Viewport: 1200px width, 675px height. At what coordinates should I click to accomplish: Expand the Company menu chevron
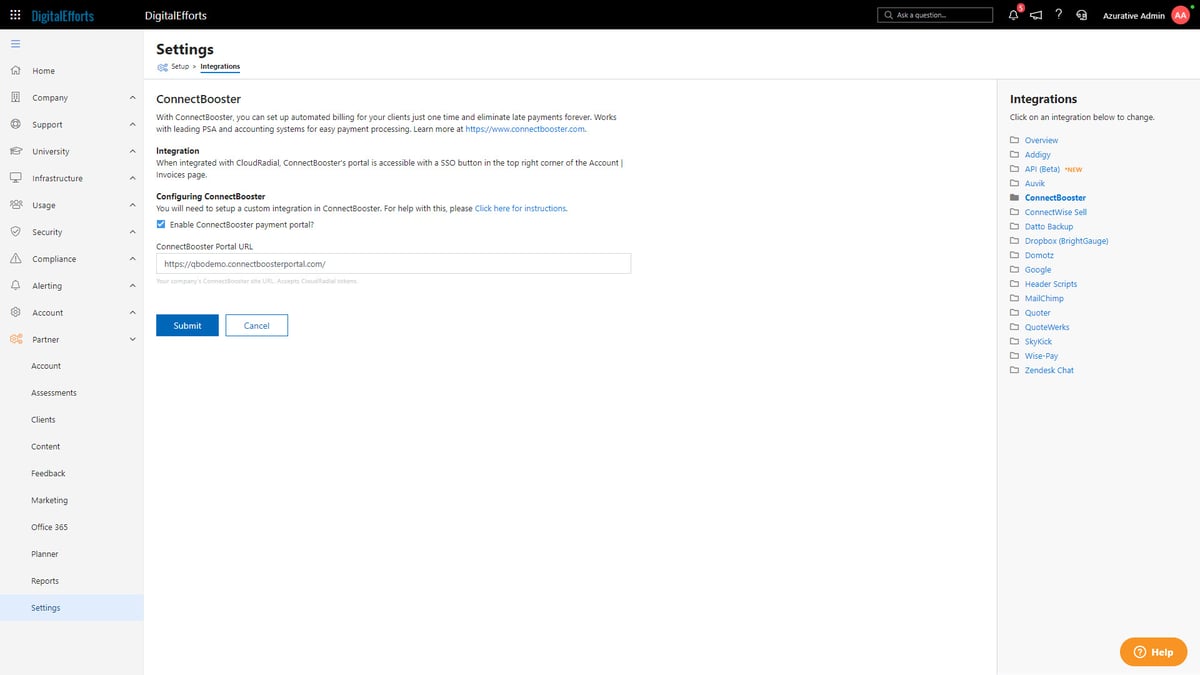pos(133,98)
